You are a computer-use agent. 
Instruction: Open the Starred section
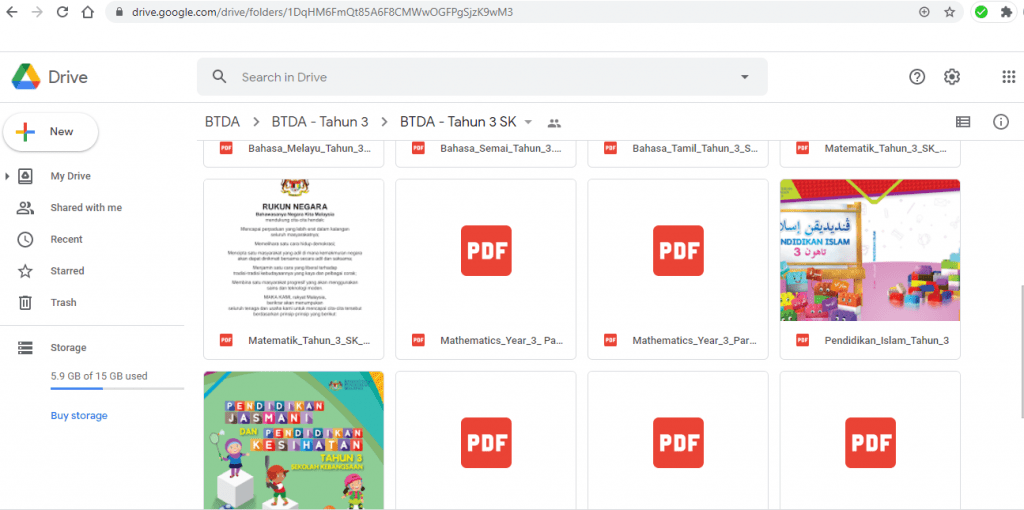coord(67,271)
